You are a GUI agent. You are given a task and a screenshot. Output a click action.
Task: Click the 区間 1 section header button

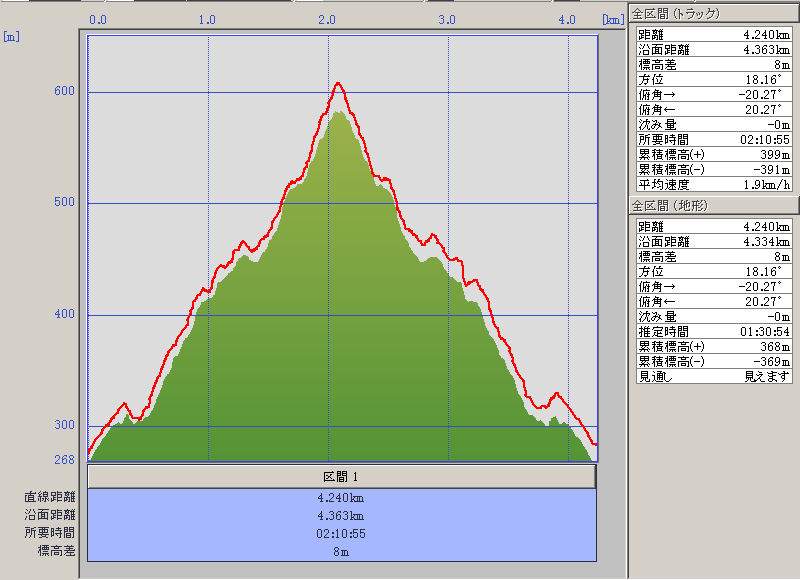[341, 477]
